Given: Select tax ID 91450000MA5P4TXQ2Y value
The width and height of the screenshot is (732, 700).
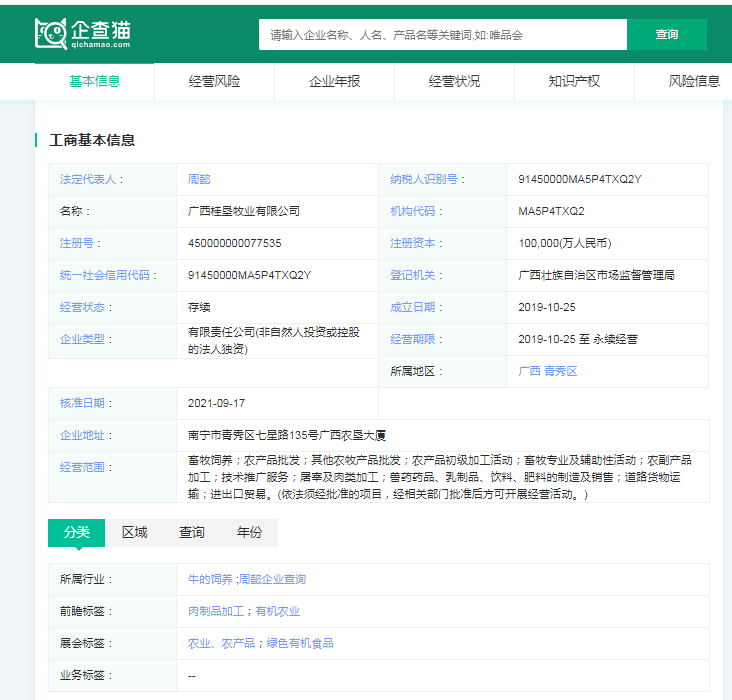Looking at the screenshot, I should 580,179.
